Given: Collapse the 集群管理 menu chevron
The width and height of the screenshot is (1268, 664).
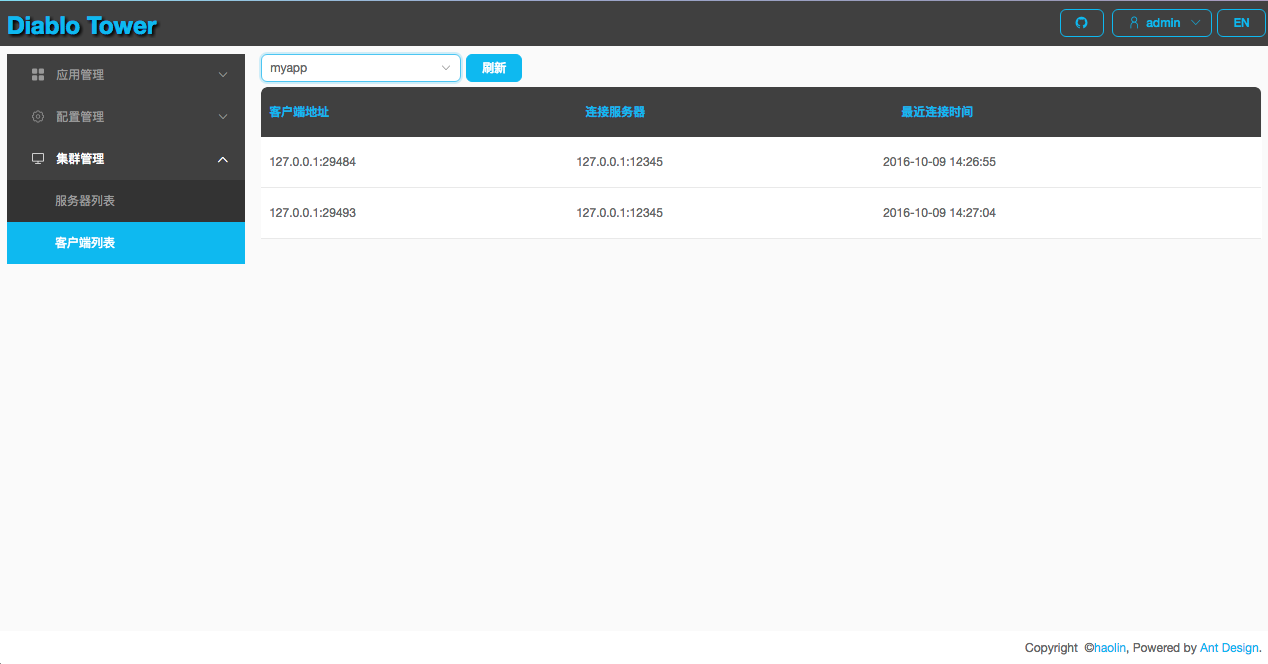Looking at the screenshot, I should tap(223, 159).
